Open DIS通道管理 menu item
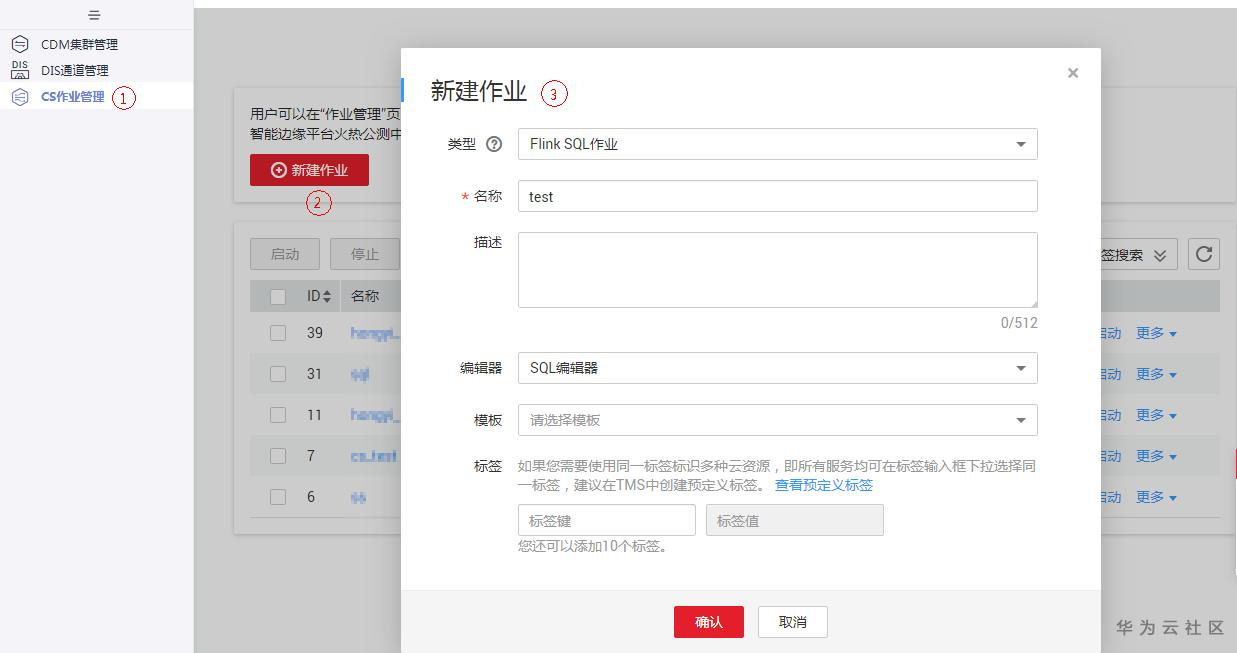Screen dimensions: 1237x653 75,70
